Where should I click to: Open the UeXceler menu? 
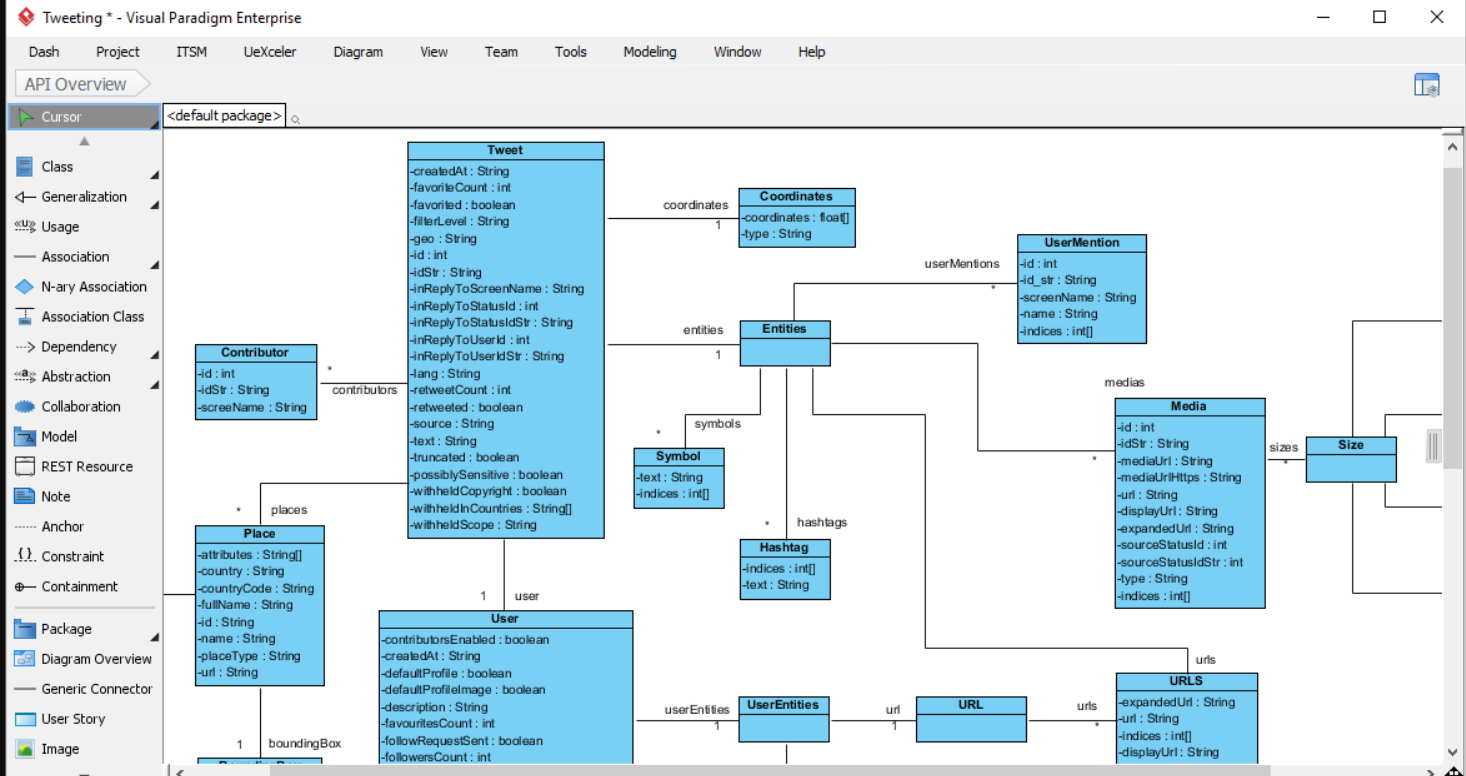point(270,52)
